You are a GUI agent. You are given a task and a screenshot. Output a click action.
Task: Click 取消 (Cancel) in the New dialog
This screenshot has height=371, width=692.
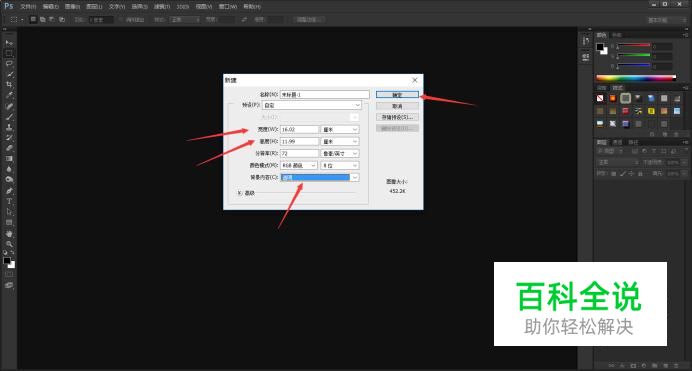point(397,106)
